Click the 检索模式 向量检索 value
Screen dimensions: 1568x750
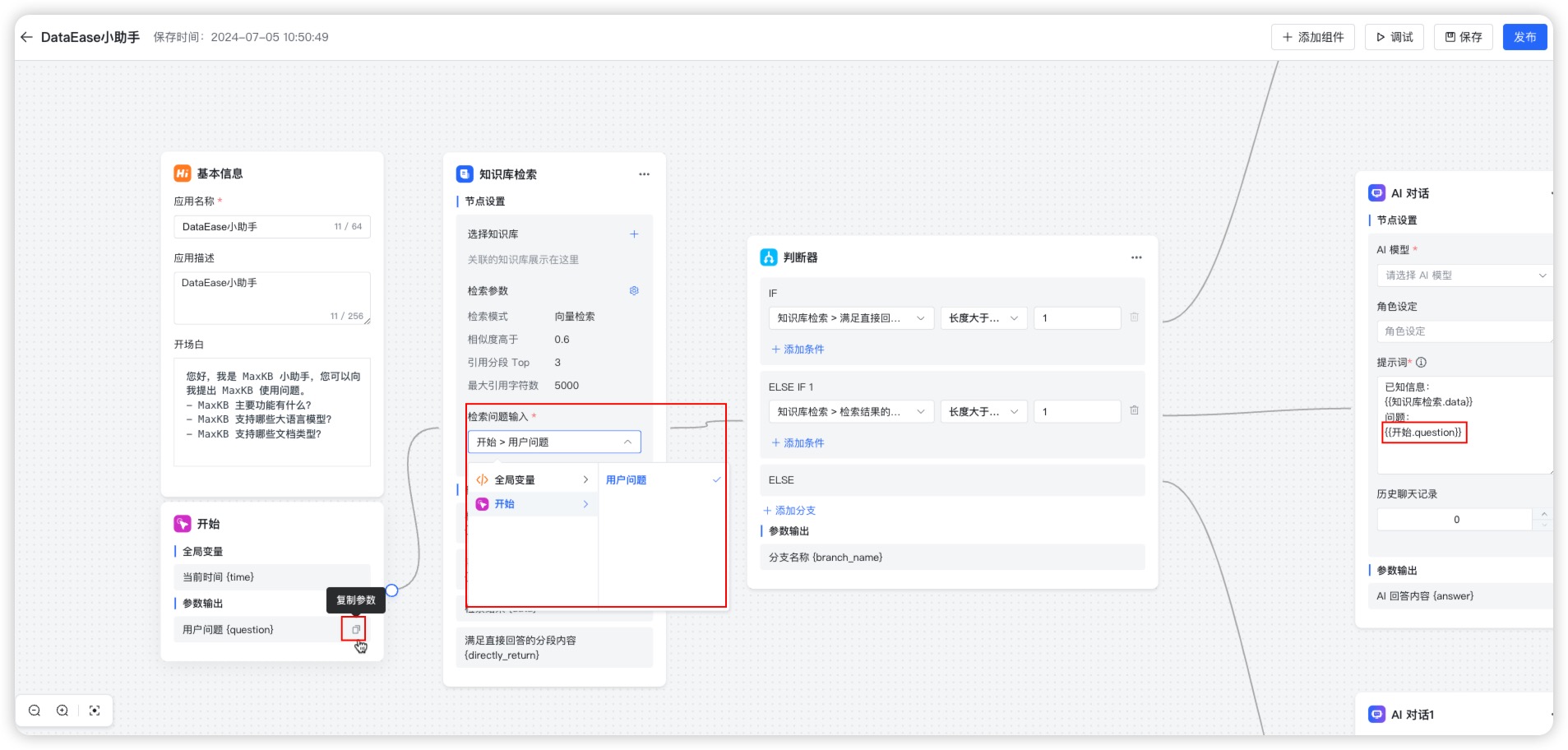[x=574, y=317]
